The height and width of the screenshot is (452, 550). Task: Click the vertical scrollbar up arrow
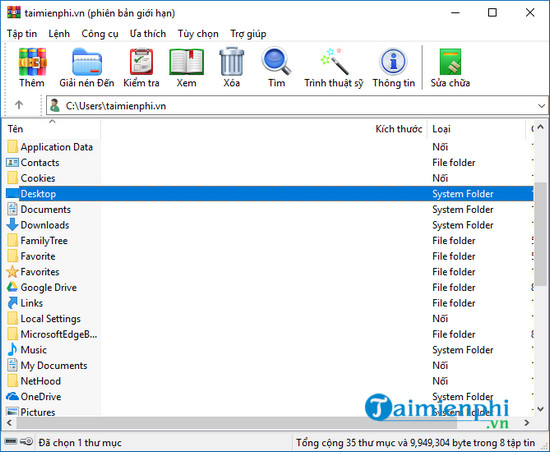coord(541,127)
